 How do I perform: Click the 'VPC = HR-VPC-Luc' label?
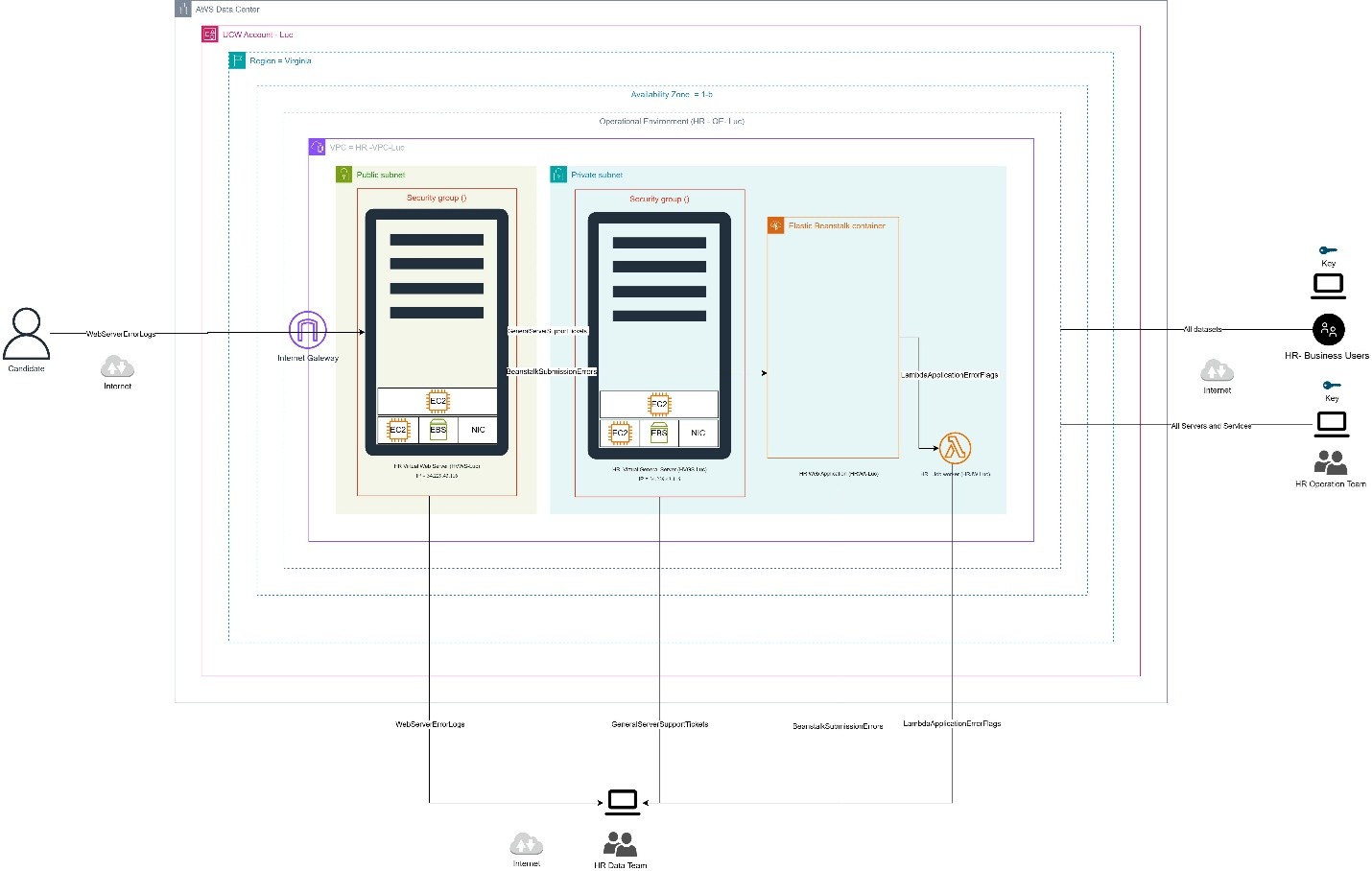367,148
